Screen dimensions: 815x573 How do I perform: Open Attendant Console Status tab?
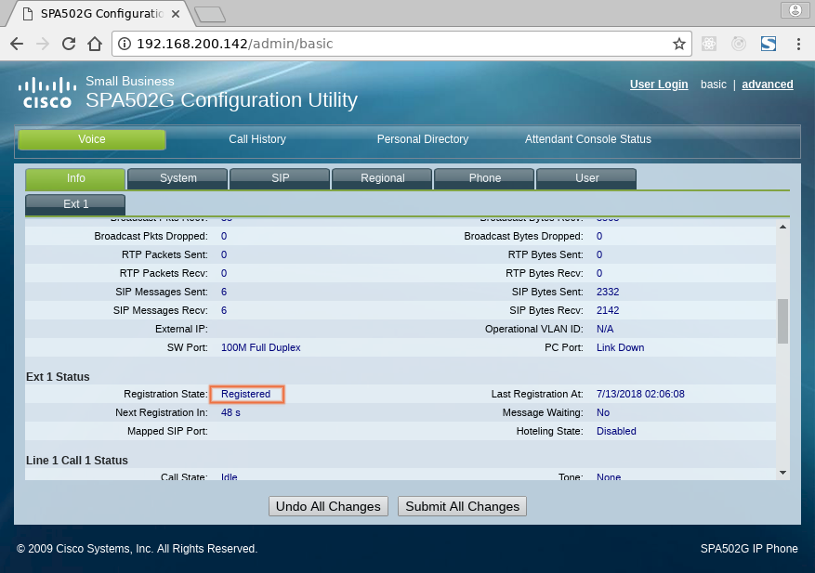click(588, 139)
